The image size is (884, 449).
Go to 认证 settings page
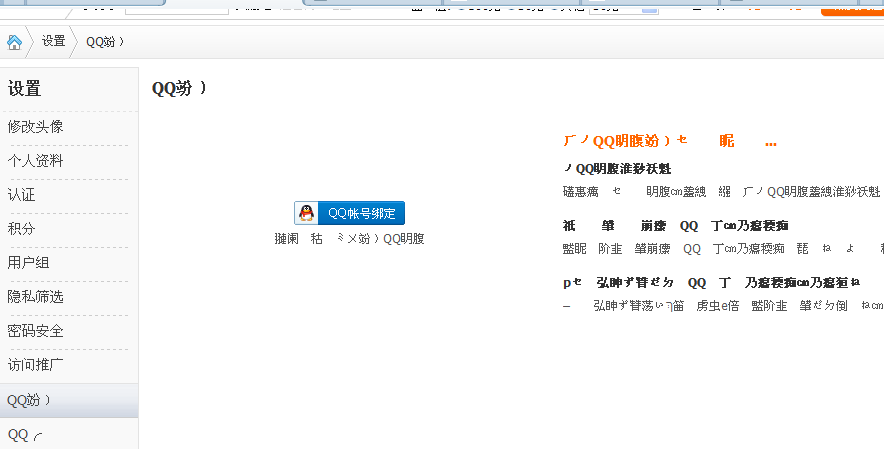click(x=22, y=195)
